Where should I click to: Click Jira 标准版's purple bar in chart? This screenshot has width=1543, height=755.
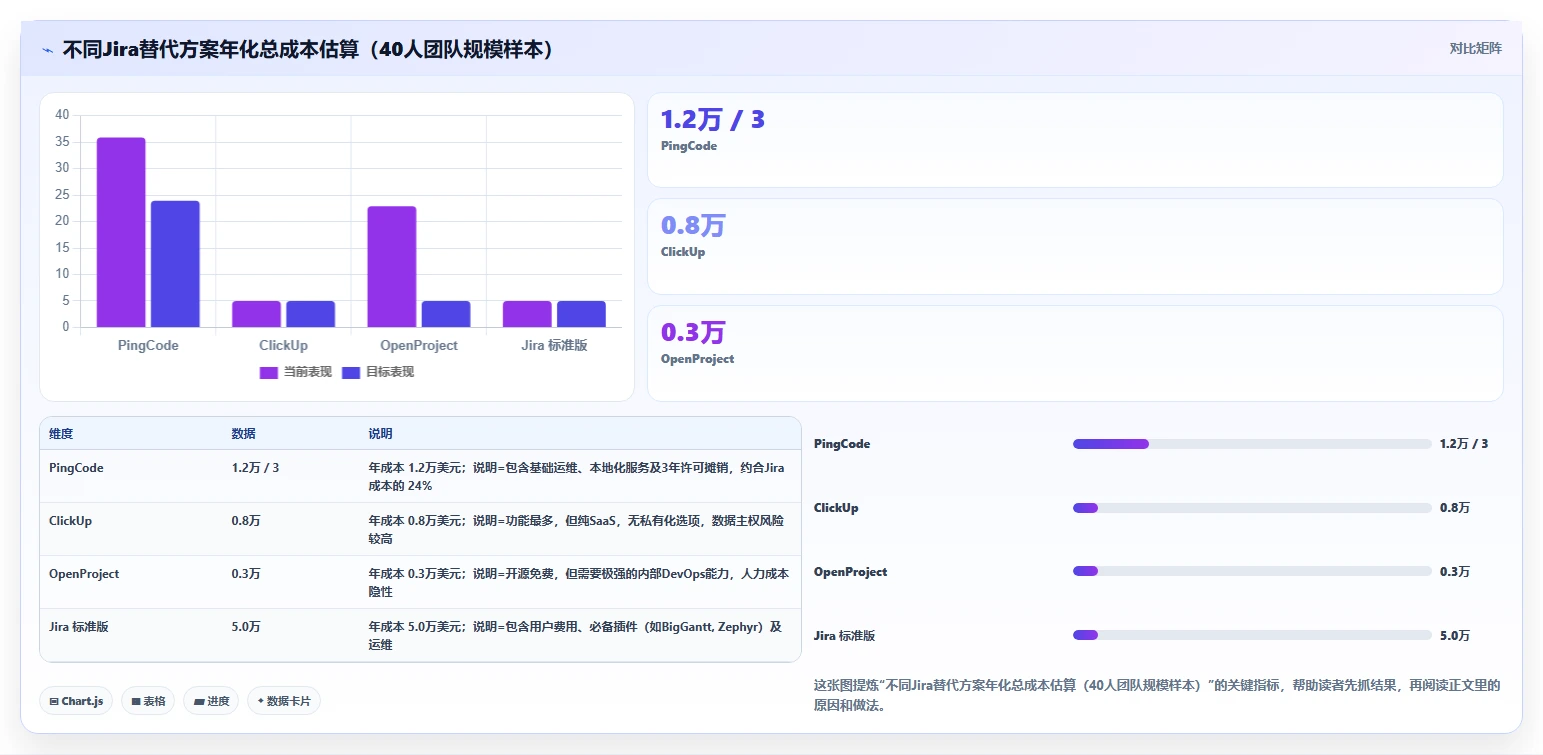coord(527,314)
